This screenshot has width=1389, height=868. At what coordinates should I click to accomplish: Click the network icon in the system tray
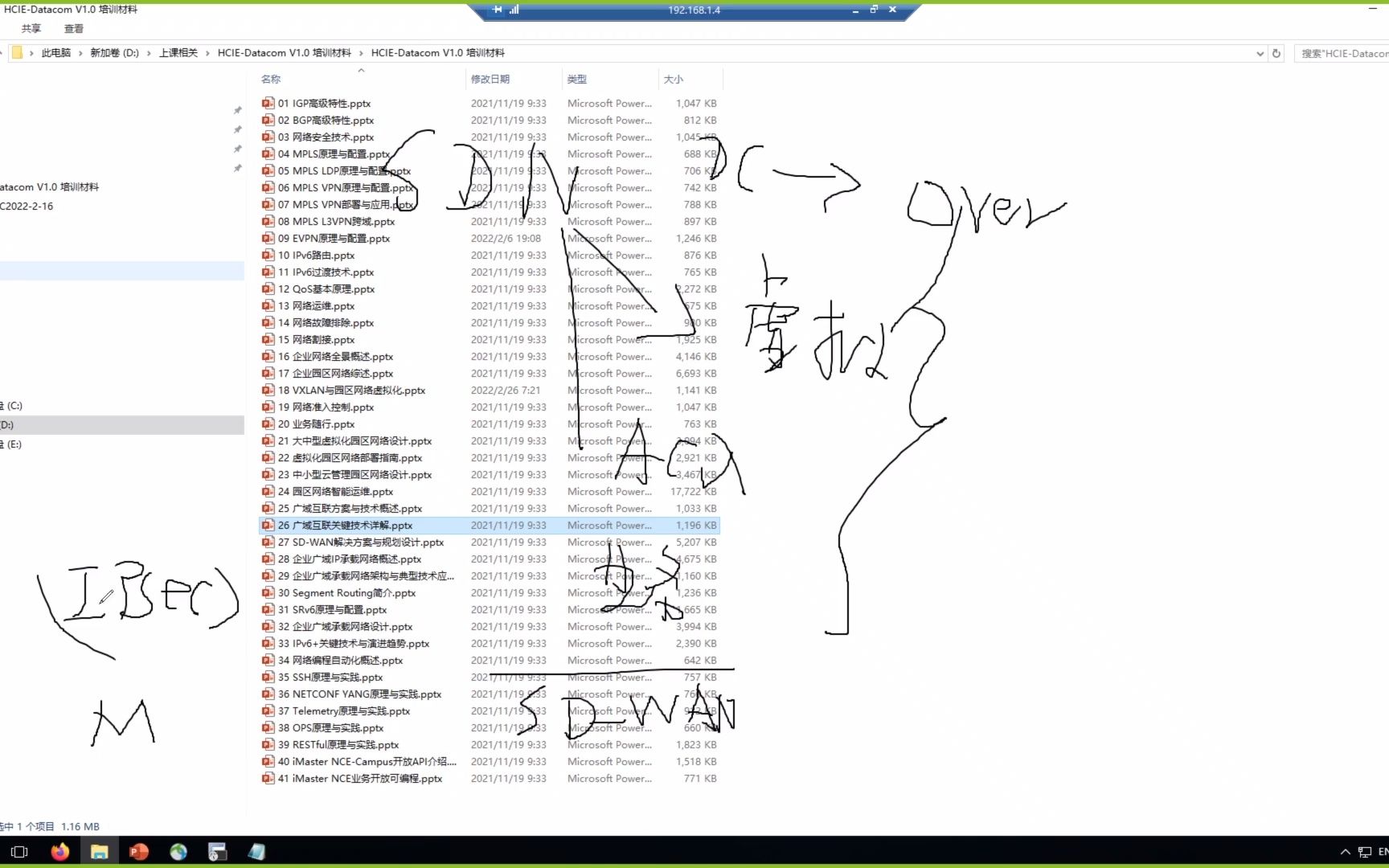[1365, 852]
